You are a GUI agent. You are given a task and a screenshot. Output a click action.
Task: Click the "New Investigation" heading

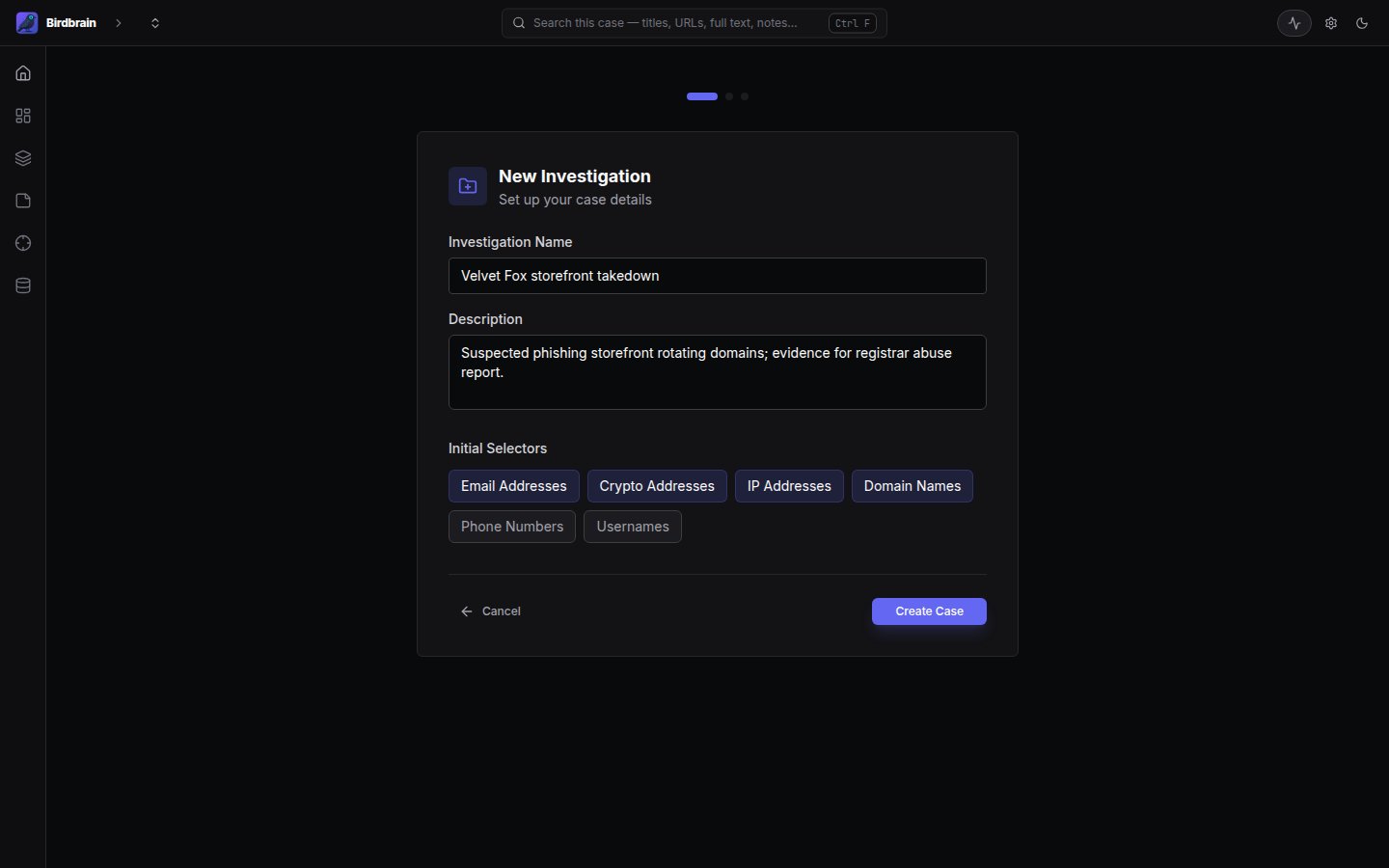point(575,176)
